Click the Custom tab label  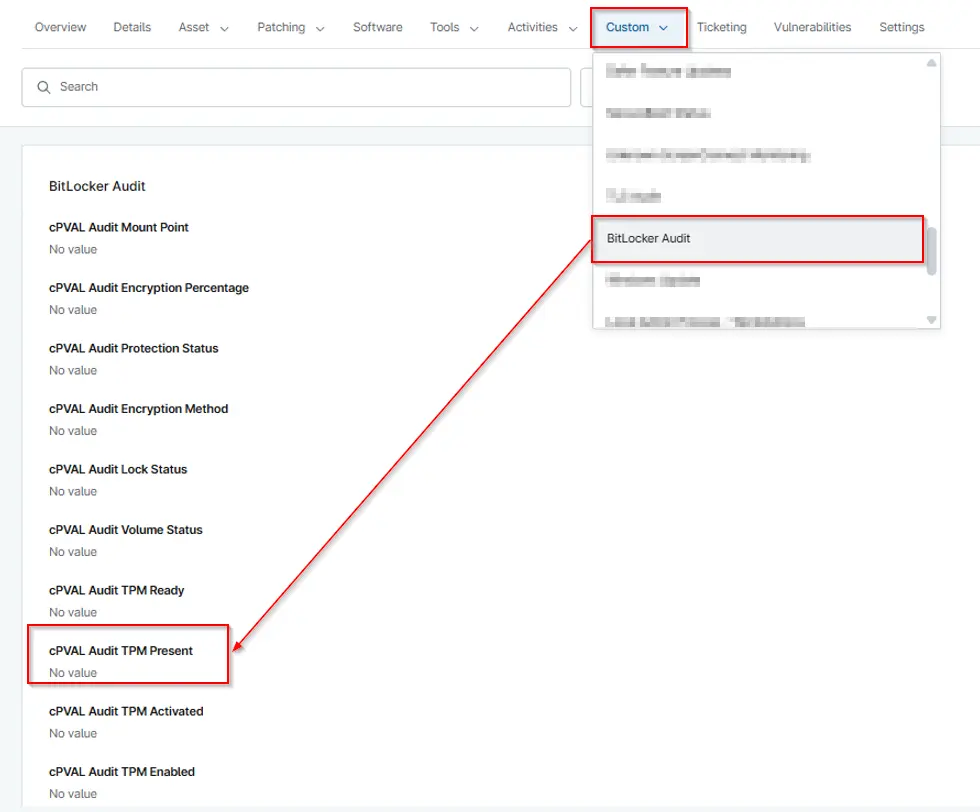[628, 28]
